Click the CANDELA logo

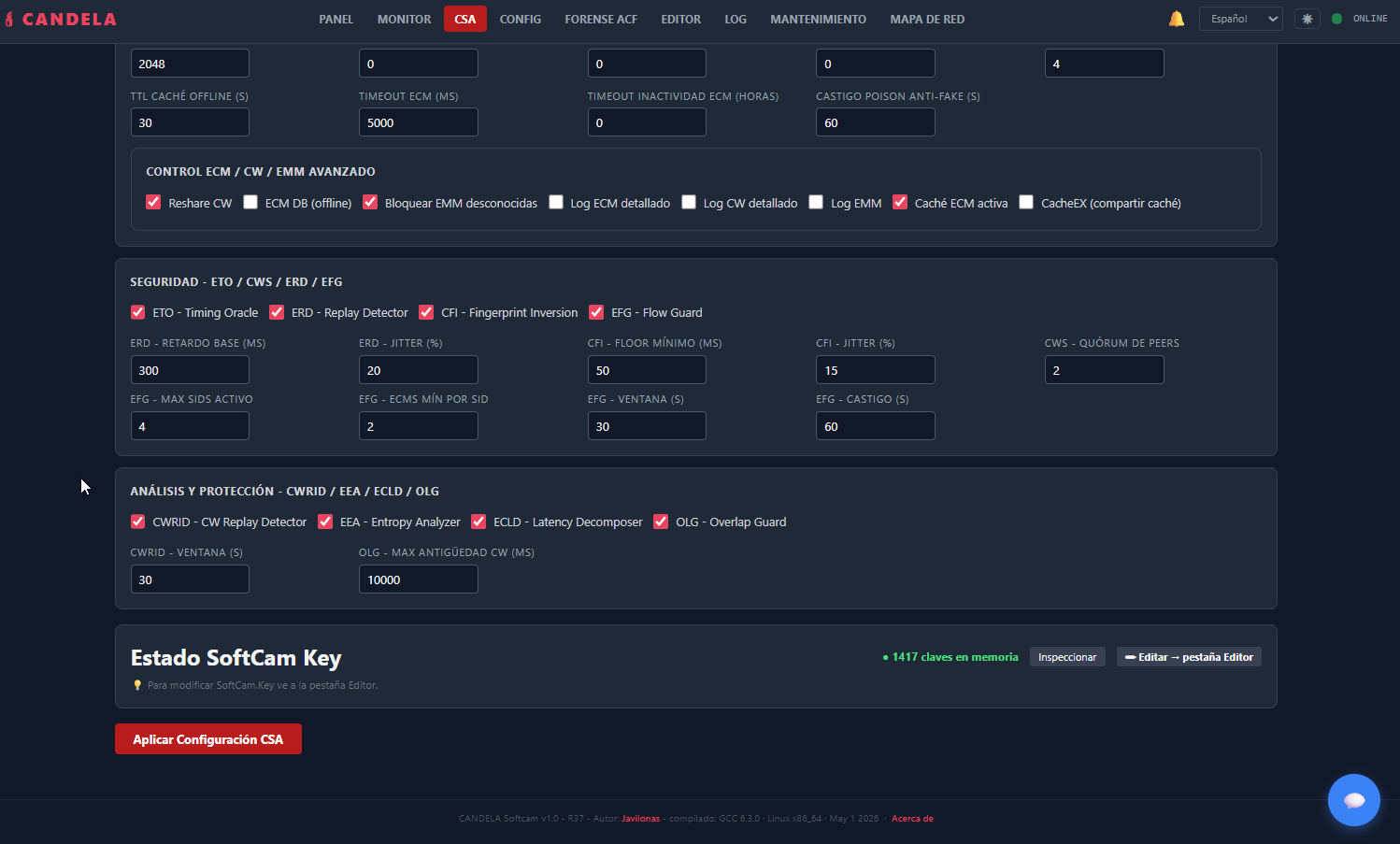coord(62,19)
